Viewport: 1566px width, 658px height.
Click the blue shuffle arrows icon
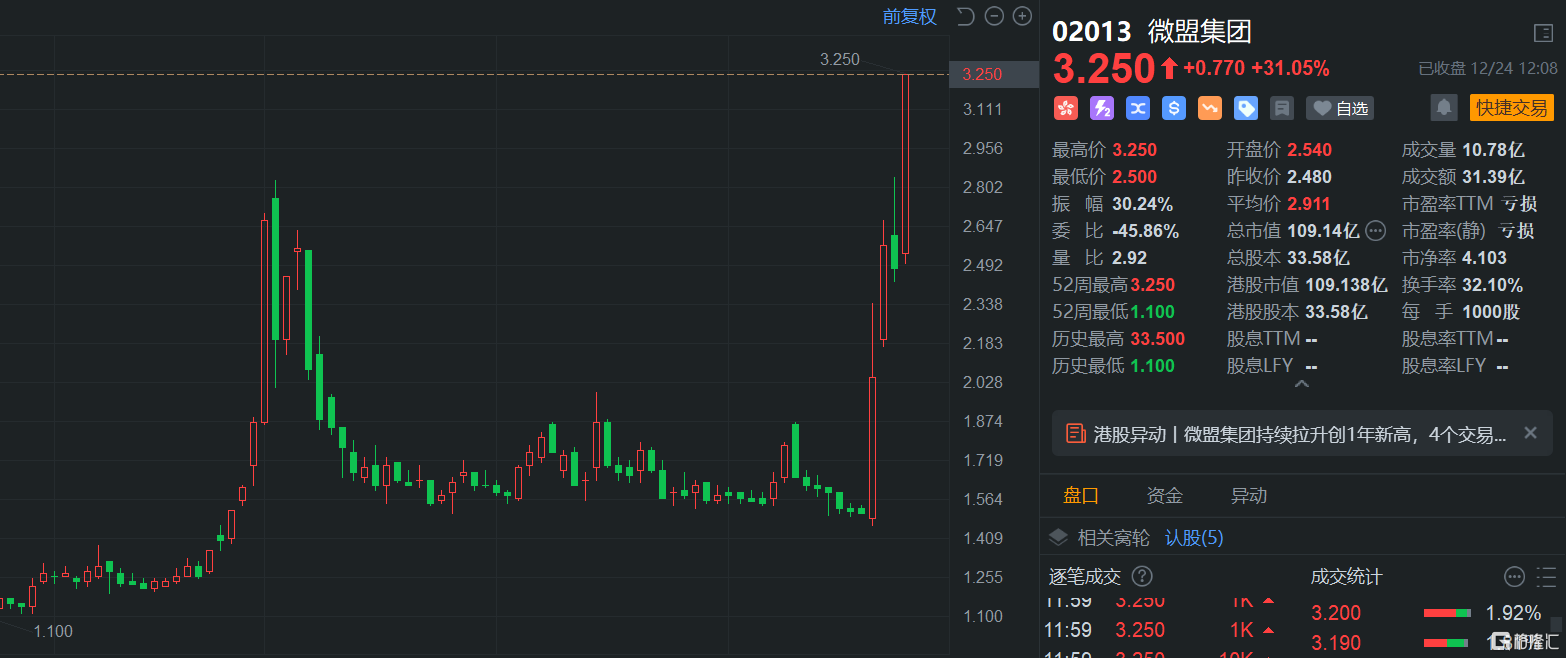point(1137,108)
